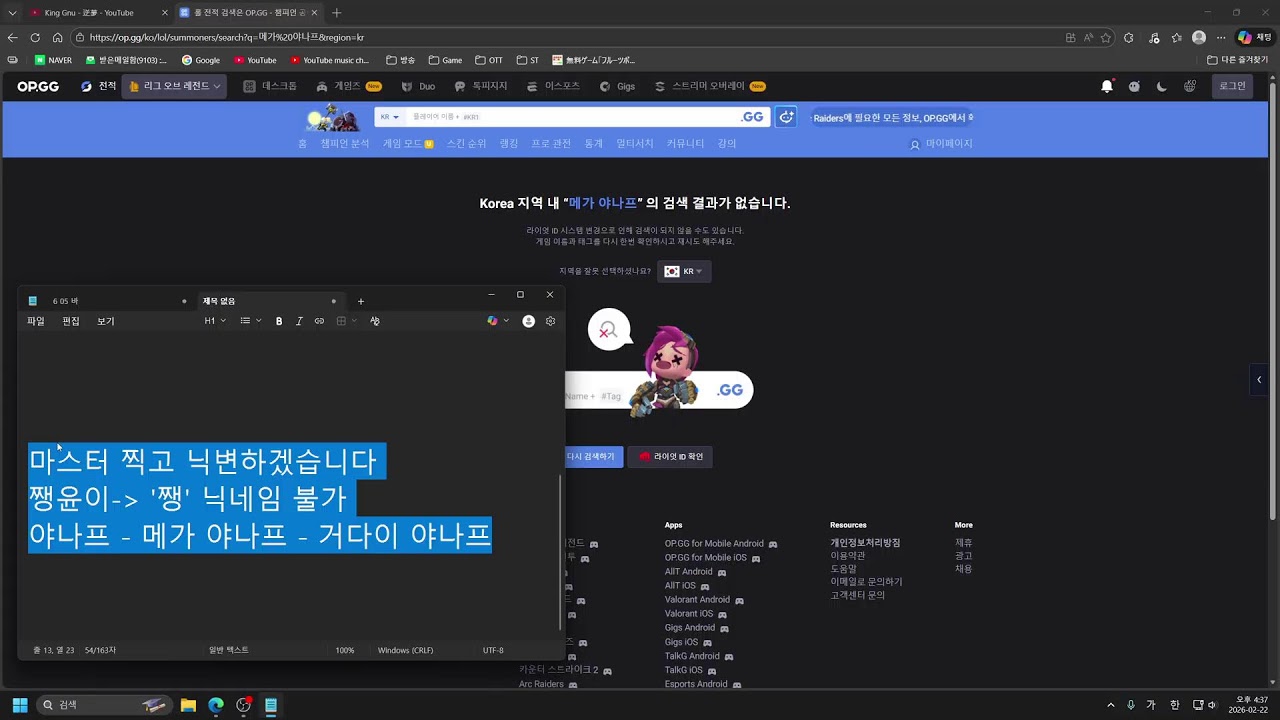Open the Game bookmarks folder
This screenshot has width=1280, height=720.
tap(445, 60)
